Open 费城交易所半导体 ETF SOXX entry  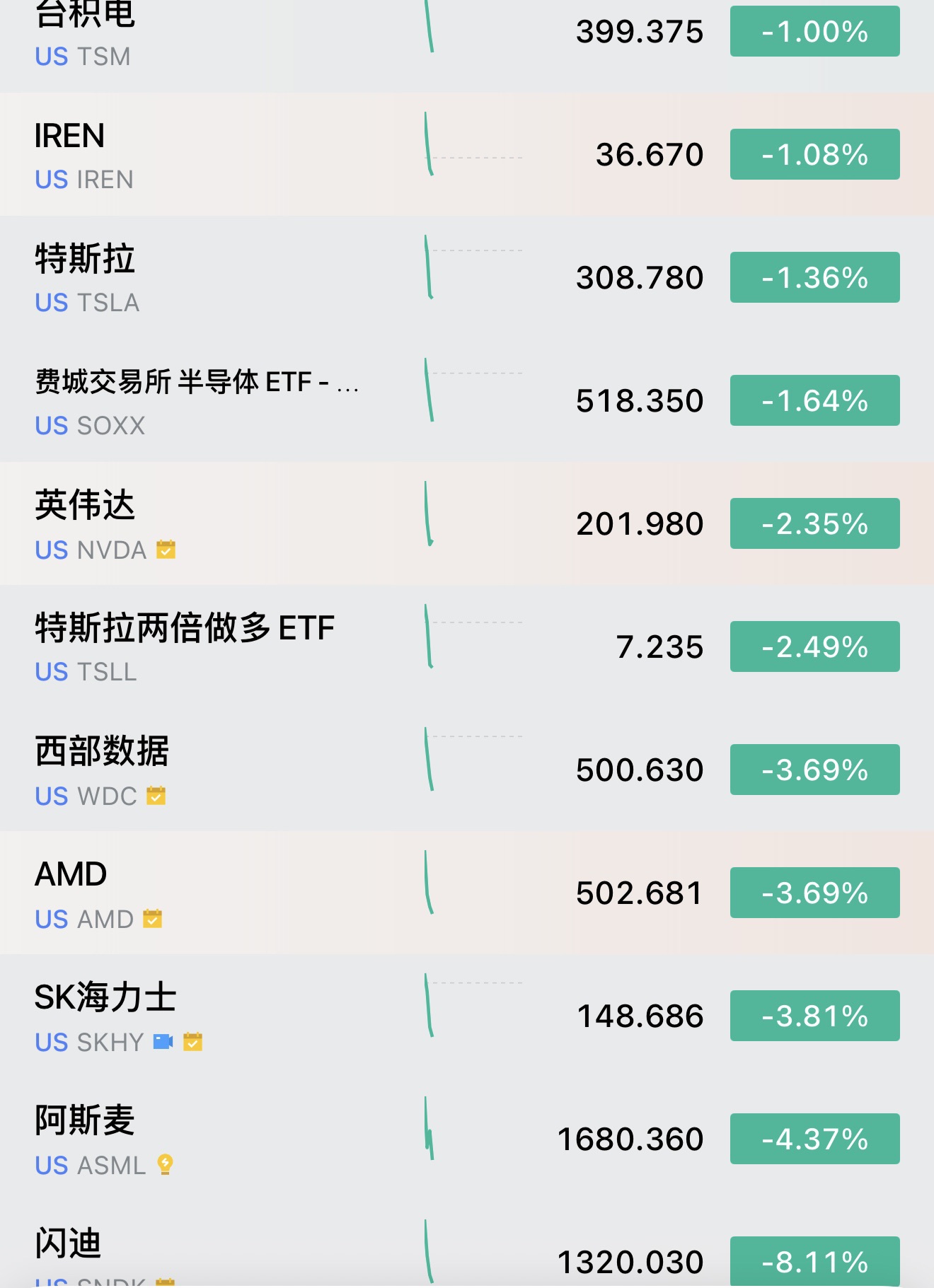(467, 400)
